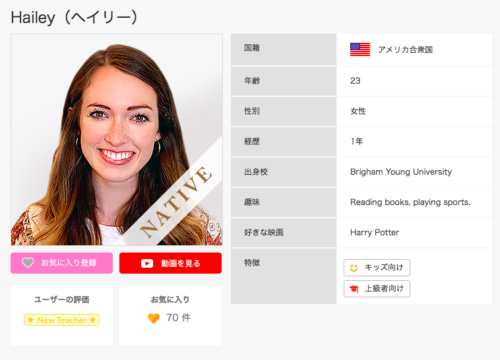Click the 70 件 favorites count

point(179,318)
